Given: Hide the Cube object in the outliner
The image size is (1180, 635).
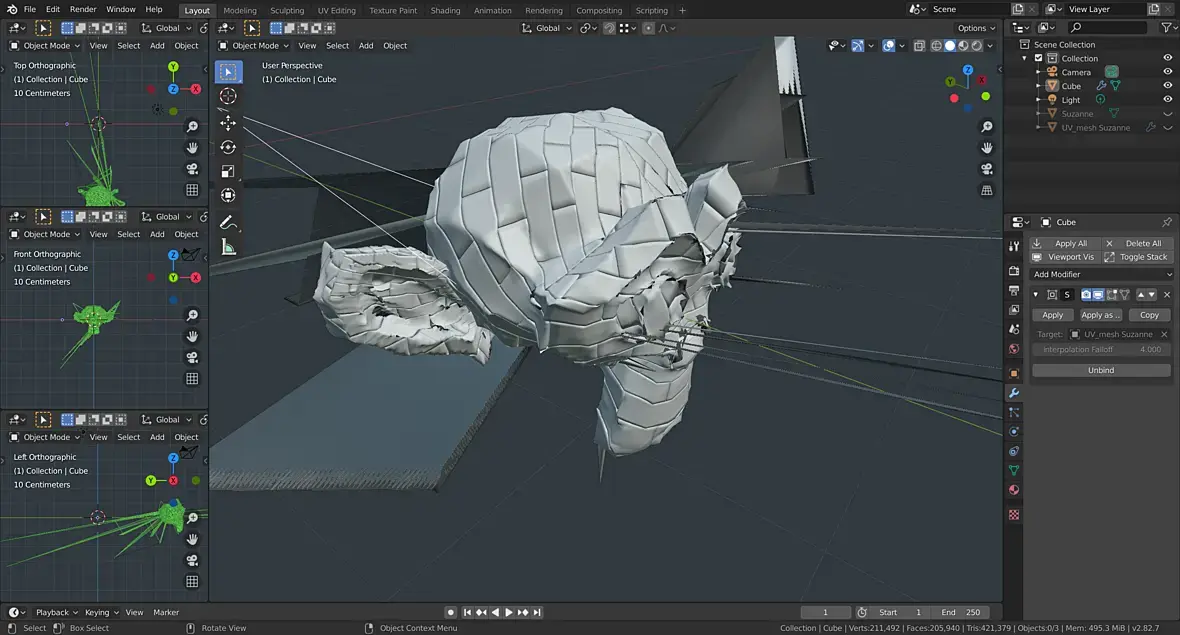Looking at the screenshot, I should [1167, 86].
